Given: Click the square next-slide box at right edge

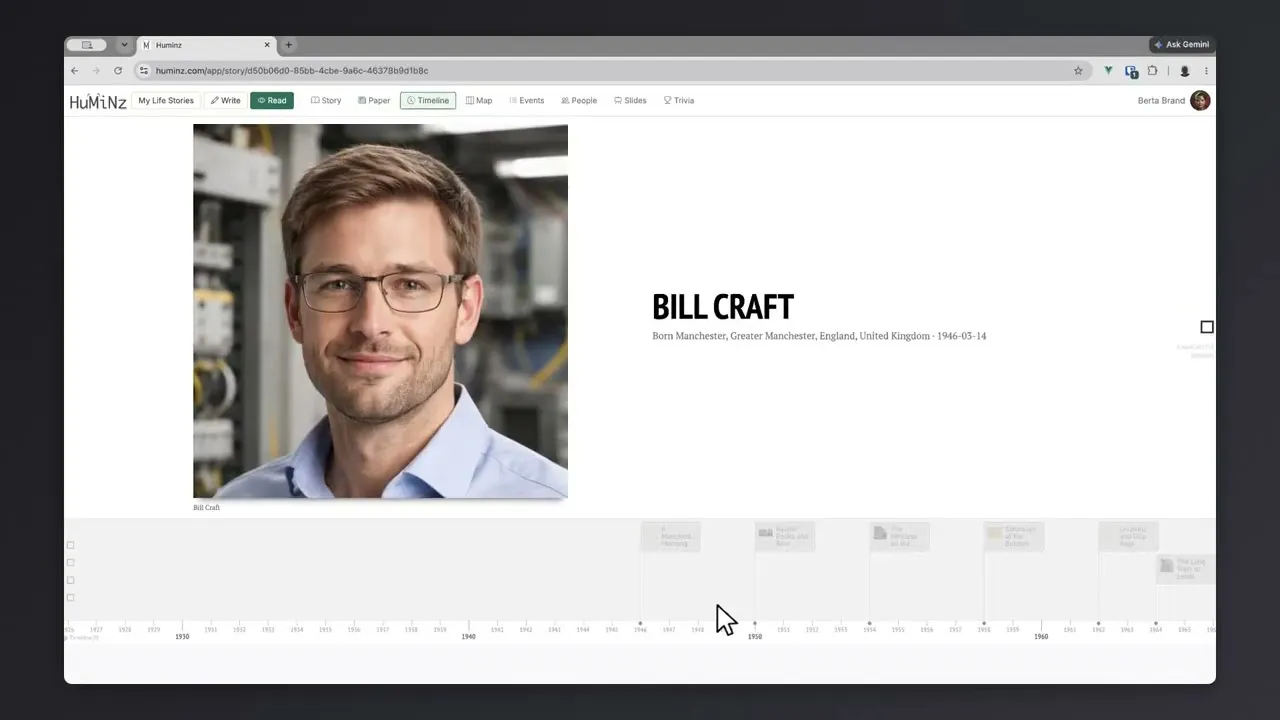Looking at the screenshot, I should (x=1207, y=327).
